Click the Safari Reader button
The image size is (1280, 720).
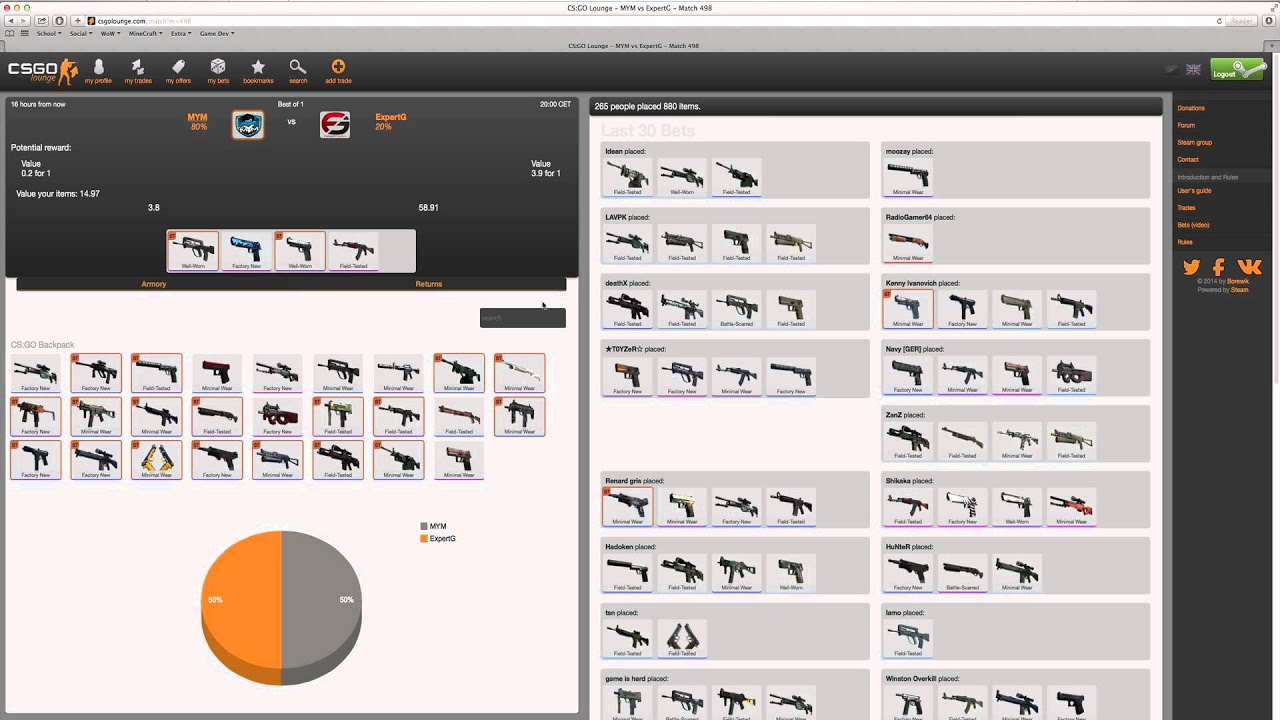point(1242,21)
